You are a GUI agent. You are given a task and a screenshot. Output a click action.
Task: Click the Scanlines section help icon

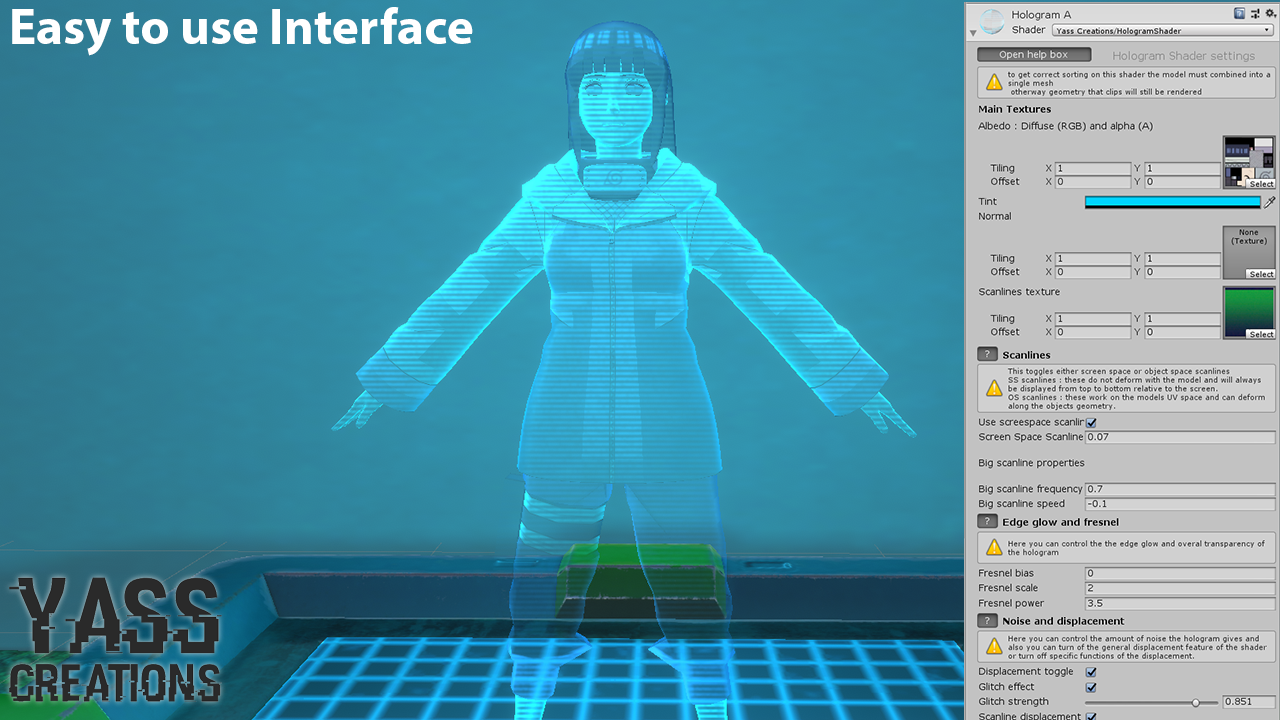click(x=987, y=354)
